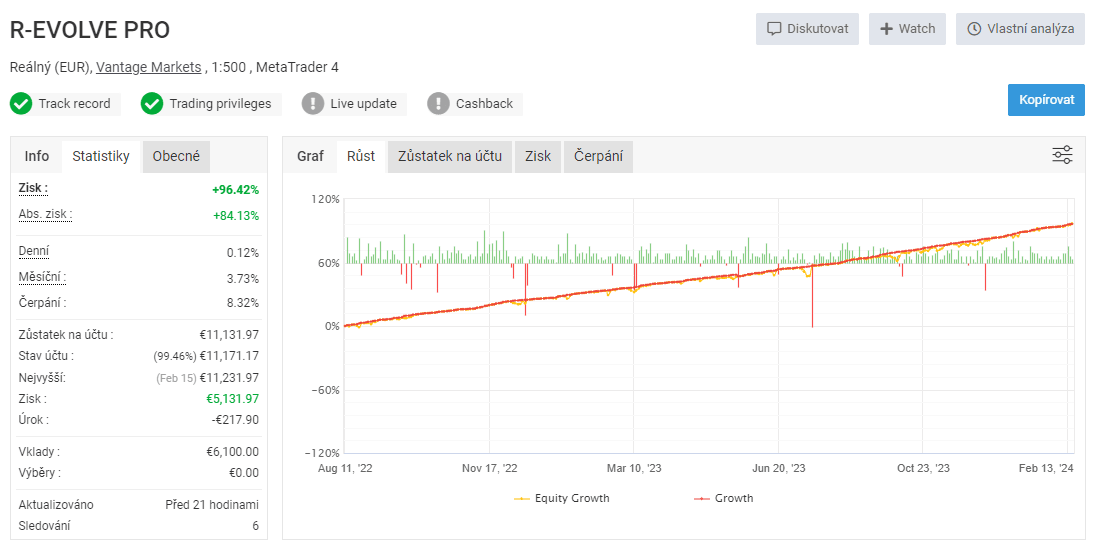Show the Čerpání chart tab

tap(598, 156)
